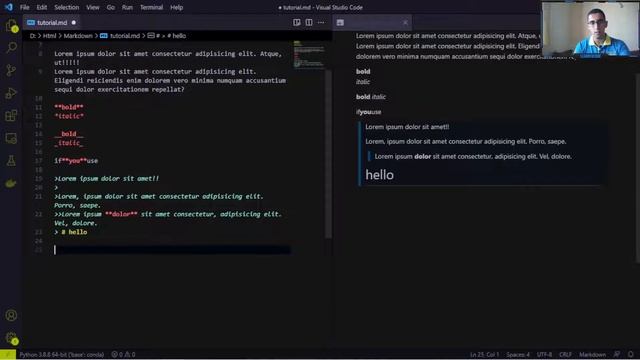The width and height of the screenshot is (640, 360).
Task: Click 'Lorem ipsum dolor sit amet!!' in preview
Action: point(407,127)
